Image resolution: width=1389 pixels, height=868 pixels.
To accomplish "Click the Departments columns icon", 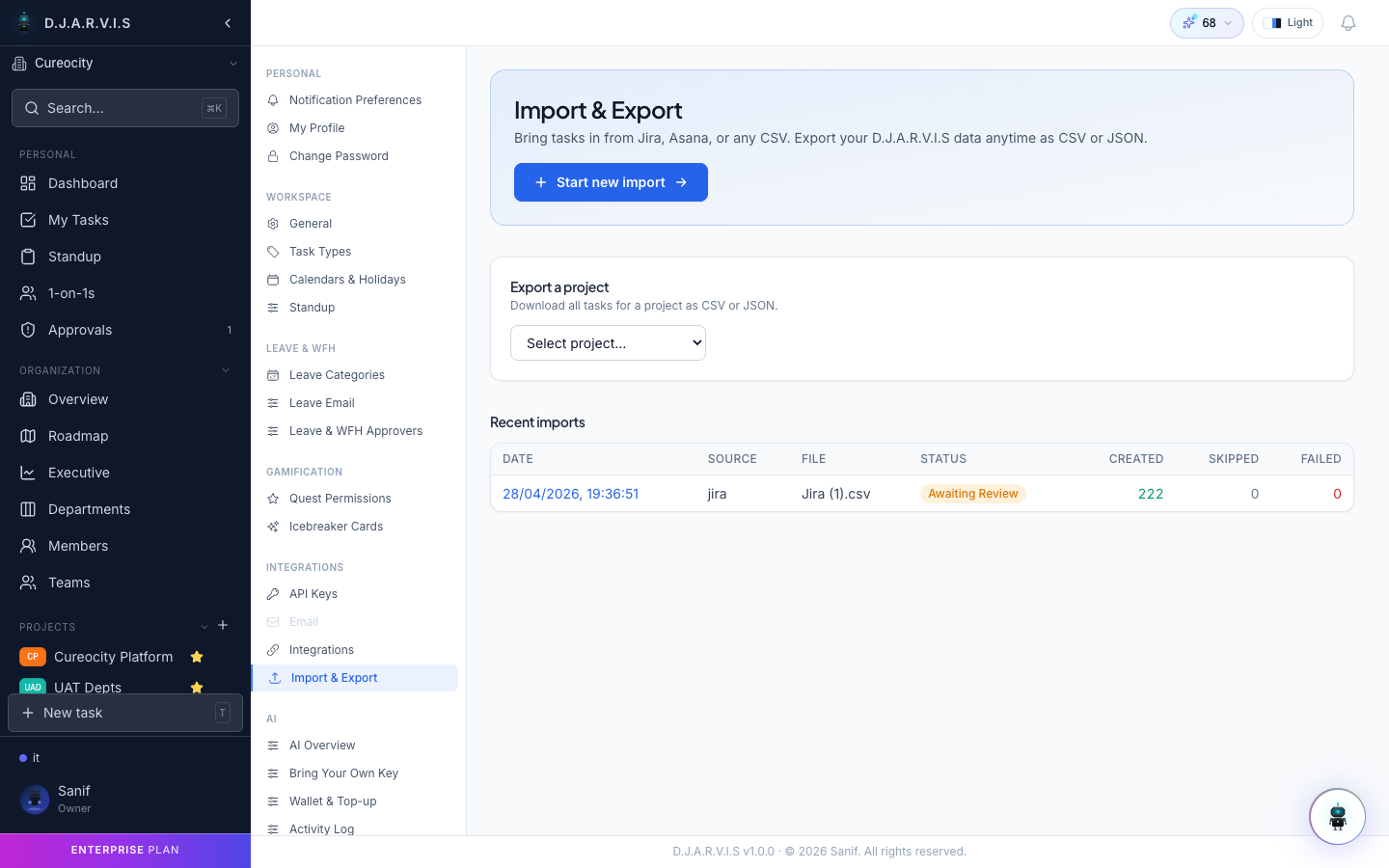I will pos(28,509).
